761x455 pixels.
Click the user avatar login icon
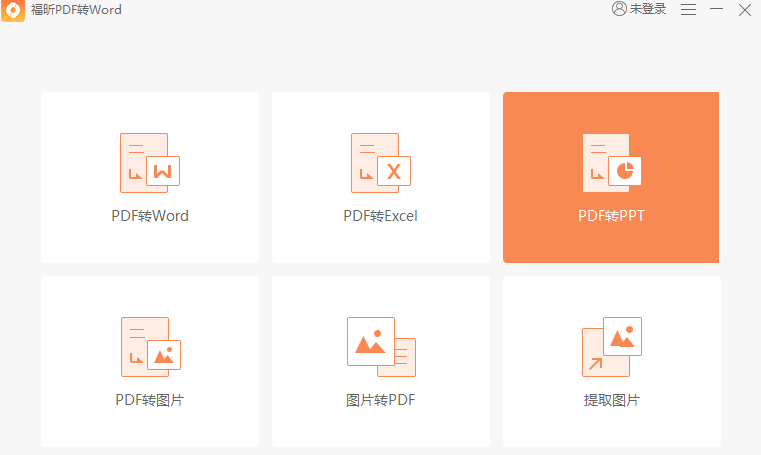click(619, 9)
